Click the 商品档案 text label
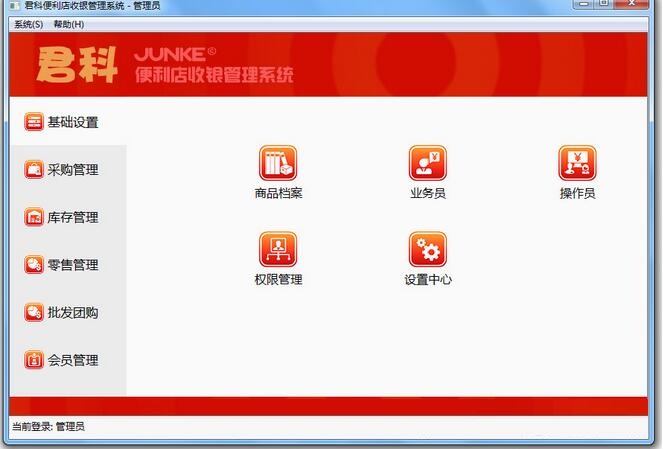 click(278, 193)
